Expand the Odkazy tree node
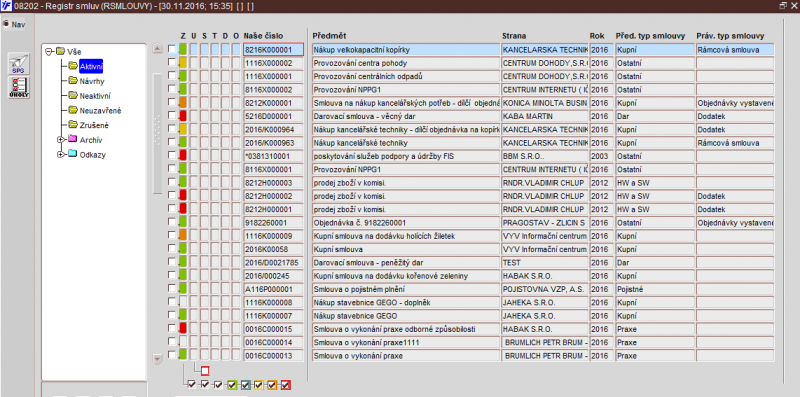Screen dimensions: 800x397 [x=61, y=155]
